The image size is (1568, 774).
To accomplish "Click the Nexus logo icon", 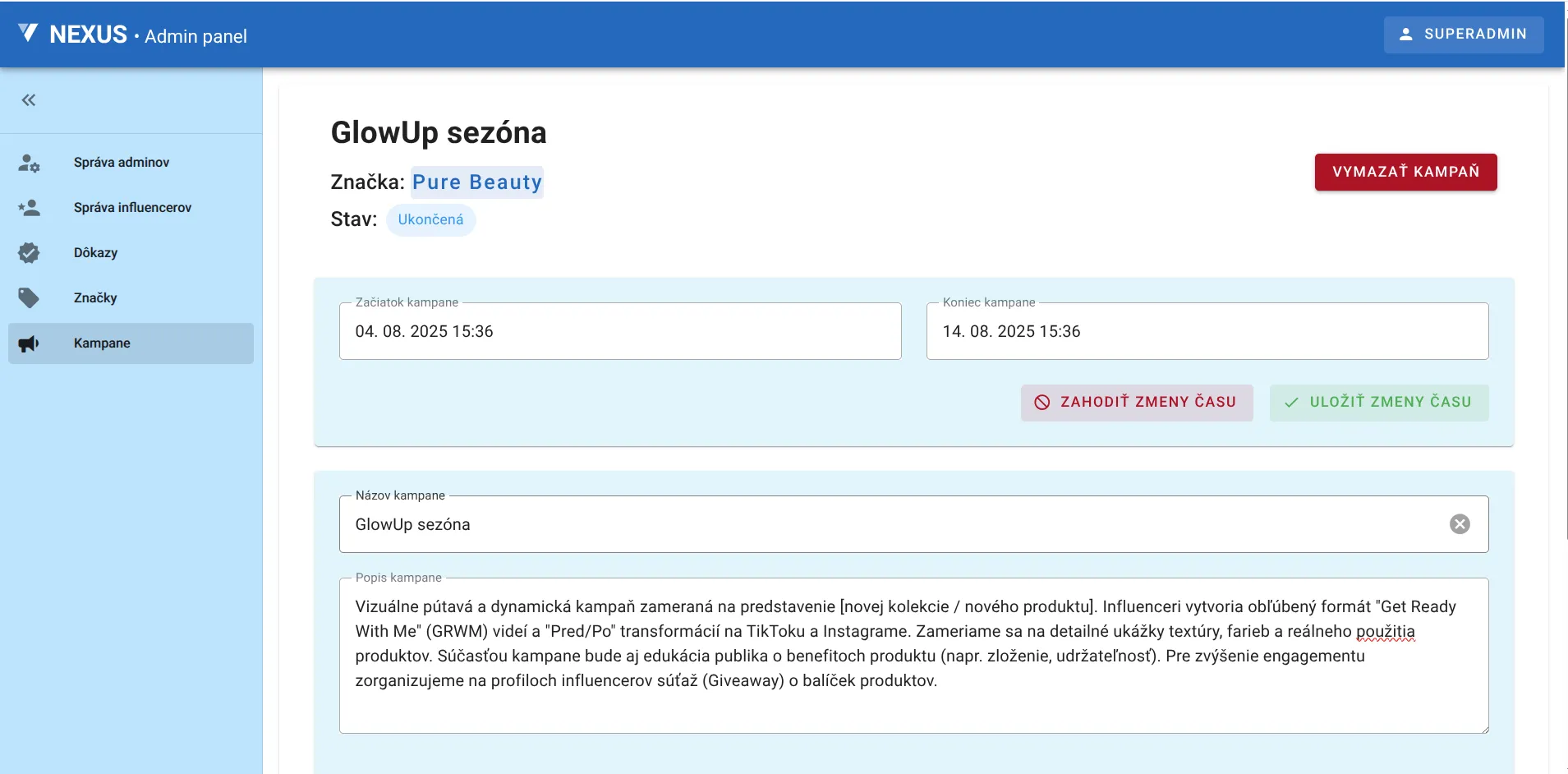I will (x=28, y=34).
